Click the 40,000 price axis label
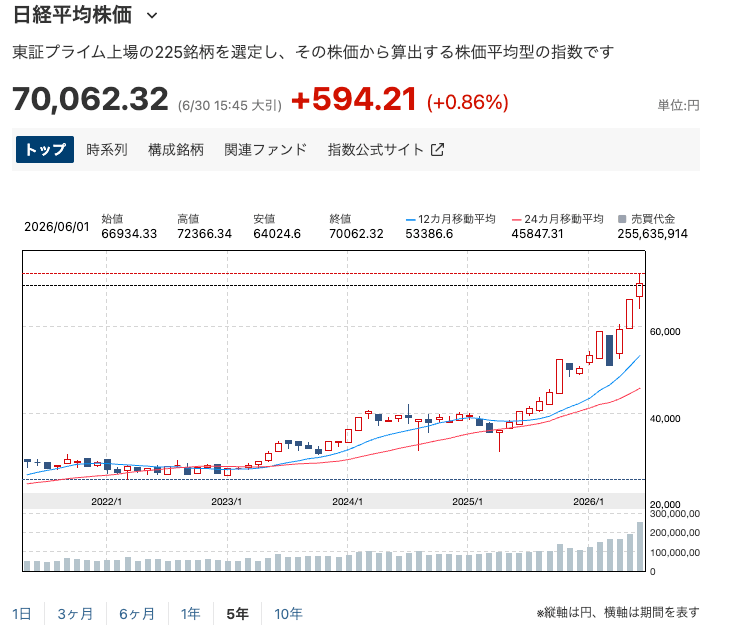Viewport: 734px width, 629px height. pos(665,418)
